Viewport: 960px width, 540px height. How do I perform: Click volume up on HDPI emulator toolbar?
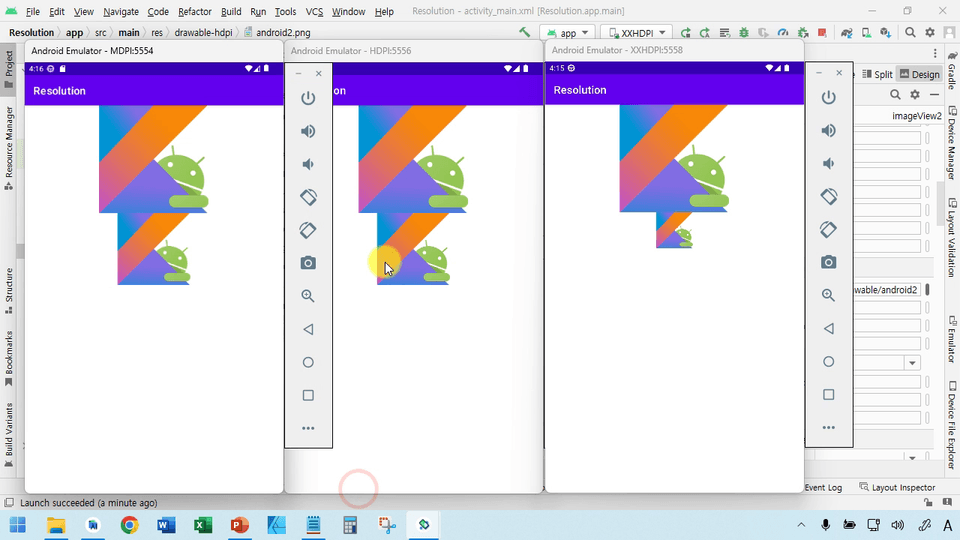[308, 131]
